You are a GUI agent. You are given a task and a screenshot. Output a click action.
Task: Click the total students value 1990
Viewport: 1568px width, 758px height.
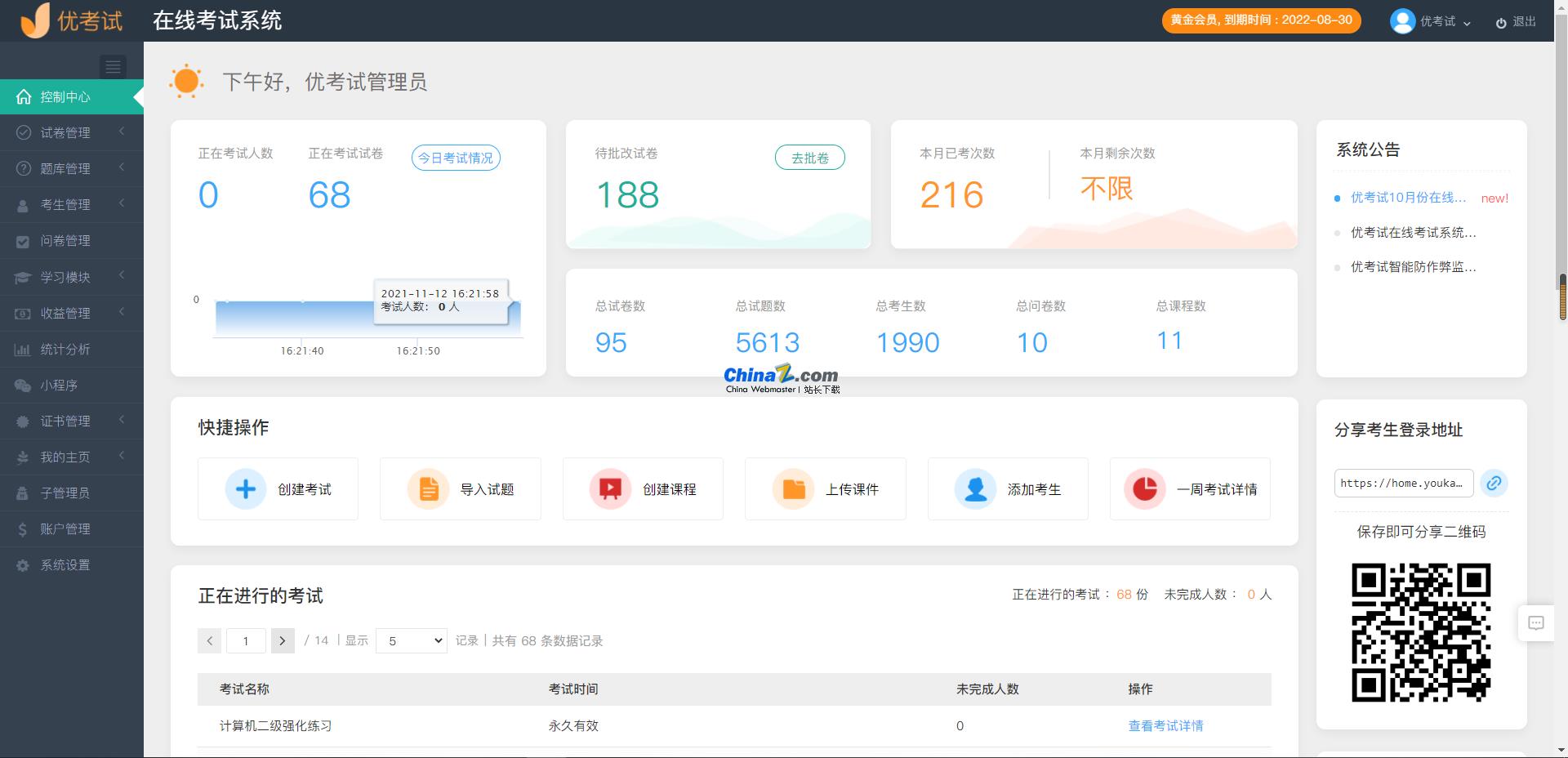coord(908,342)
